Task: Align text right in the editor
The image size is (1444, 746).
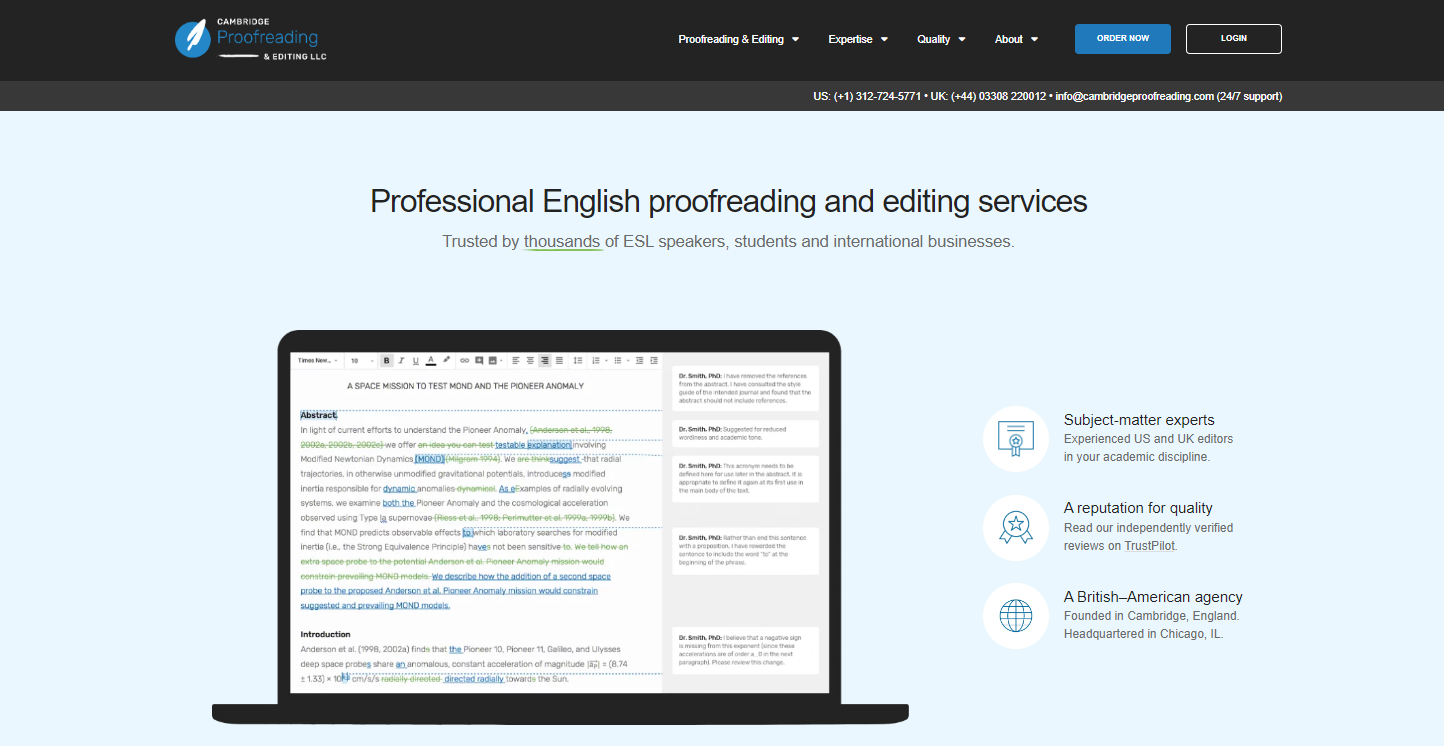Action: (545, 360)
